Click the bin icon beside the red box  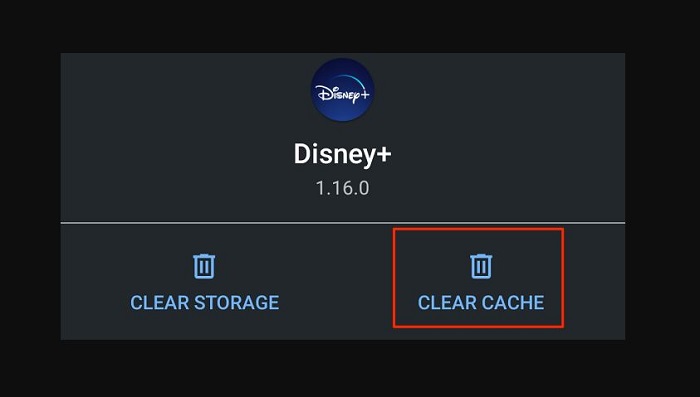click(204, 266)
